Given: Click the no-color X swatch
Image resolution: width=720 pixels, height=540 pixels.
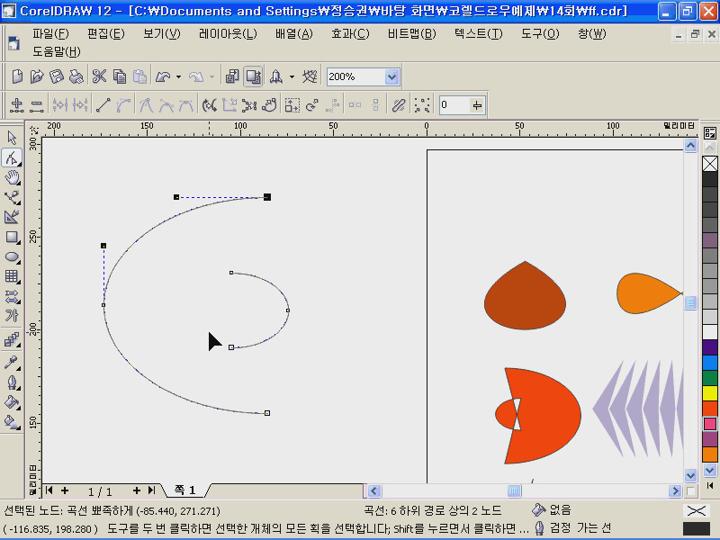Looking at the screenshot, I should point(710,163).
